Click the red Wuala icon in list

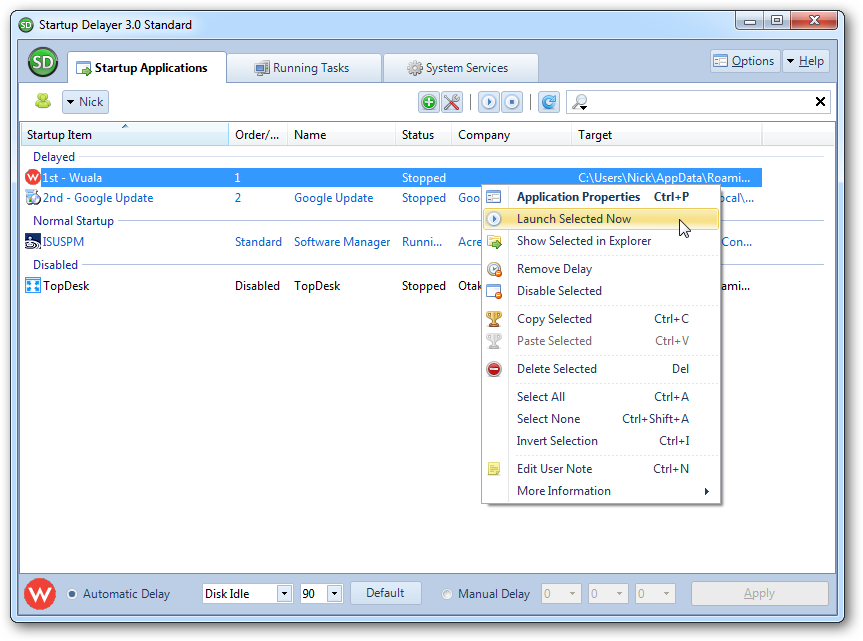[32, 178]
